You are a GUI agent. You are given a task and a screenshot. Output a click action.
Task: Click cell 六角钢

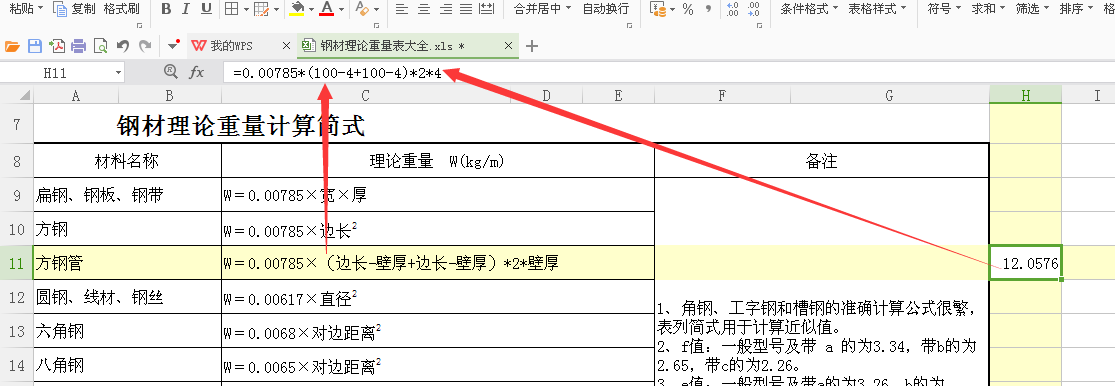(x=127, y=331)
